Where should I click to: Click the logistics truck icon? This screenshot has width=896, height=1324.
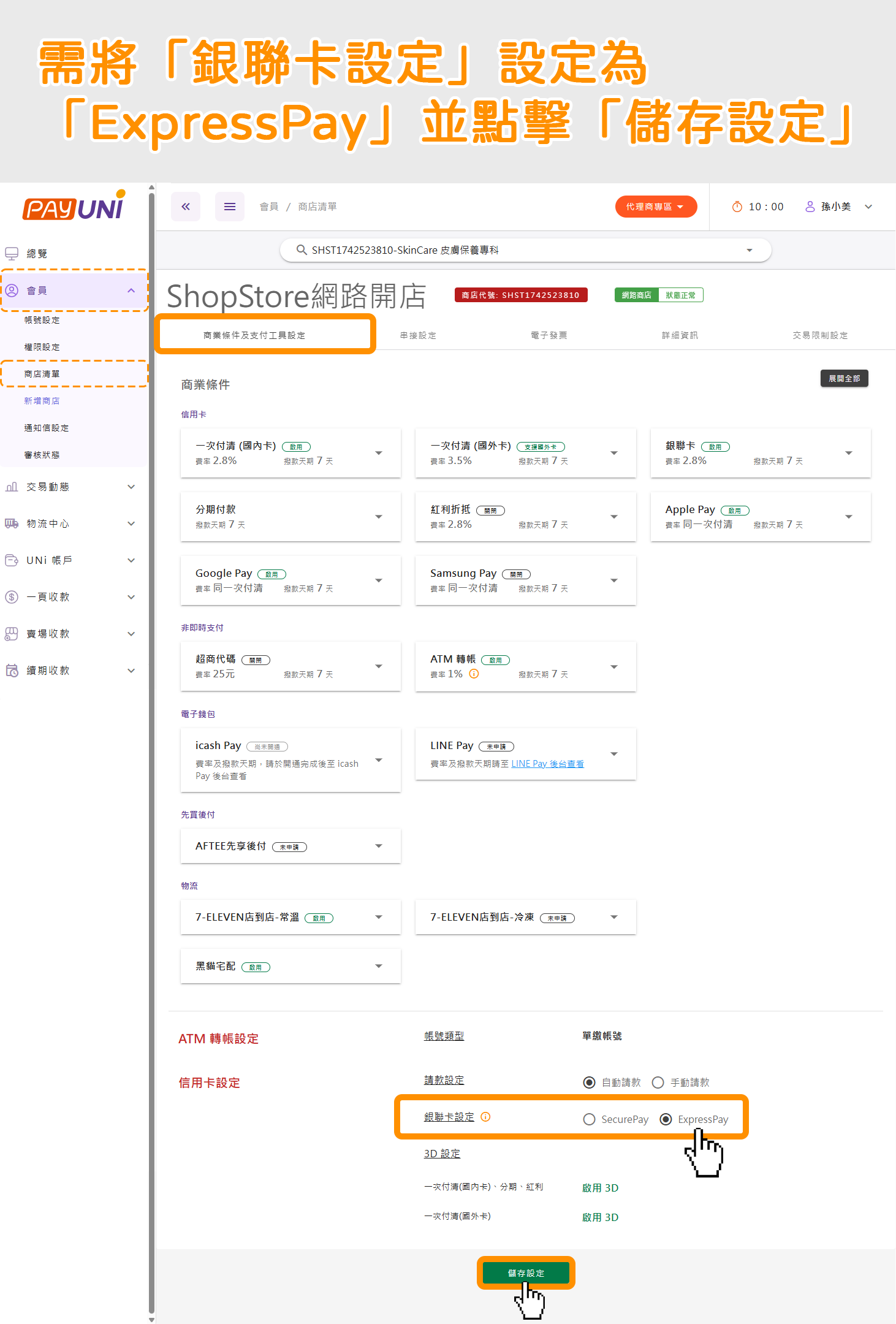pos(12,523)
